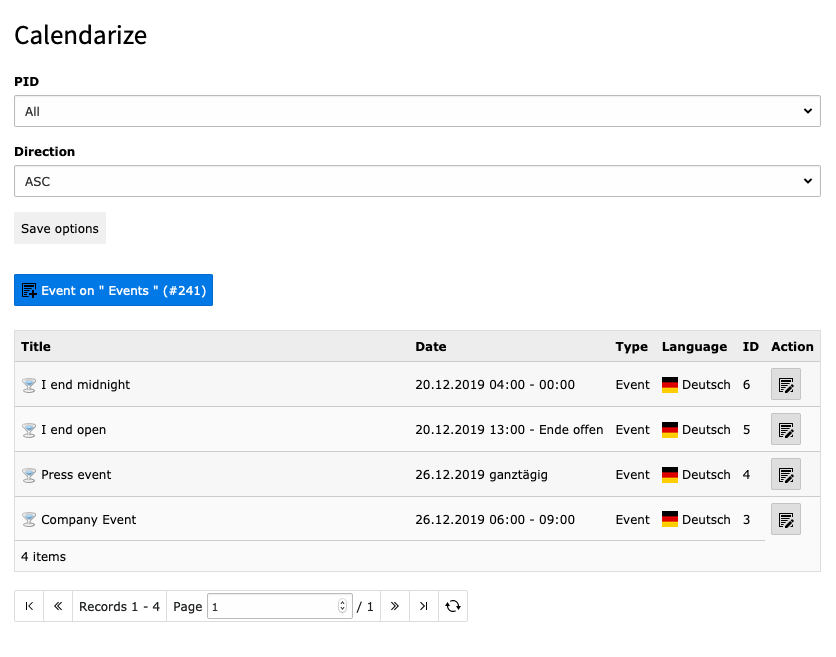Click the cocktail icon beside 'Press event'
This screenshot has width=836, height=657.
tap(29, 475)
